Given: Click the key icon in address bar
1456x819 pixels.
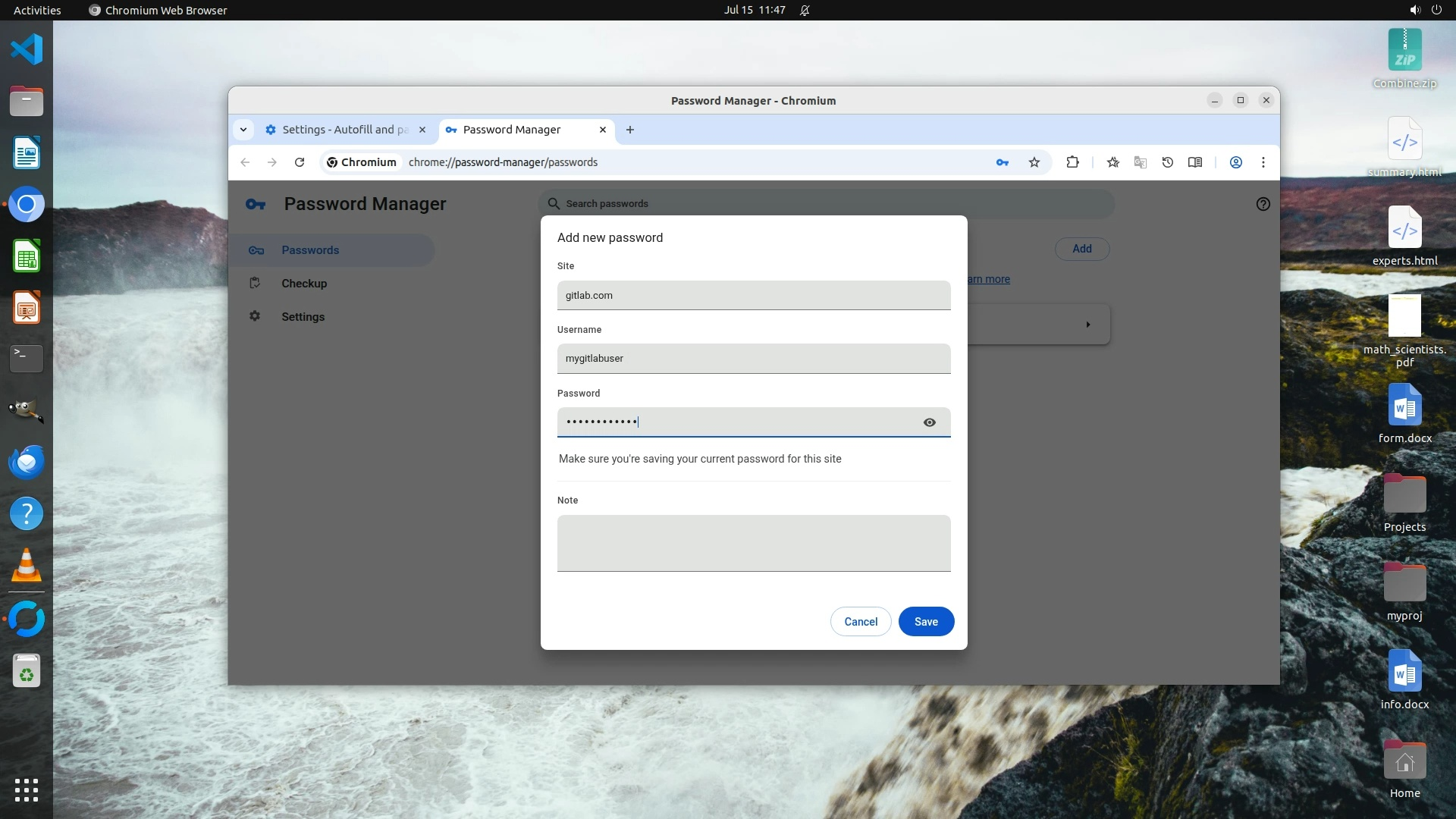Looking at the screenshot, I should pos(1002,162).
